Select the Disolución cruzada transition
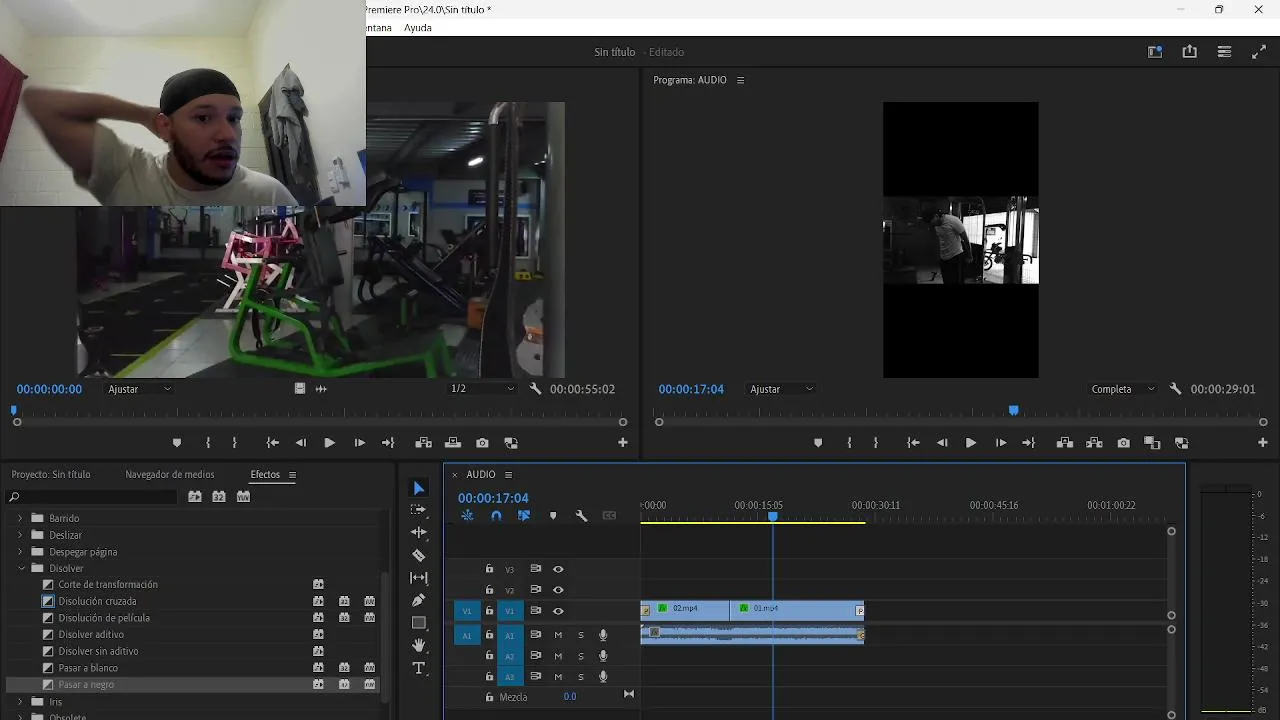Viewport: 1280px width, 720px height. pyautogui.click(x=97, y=601)
